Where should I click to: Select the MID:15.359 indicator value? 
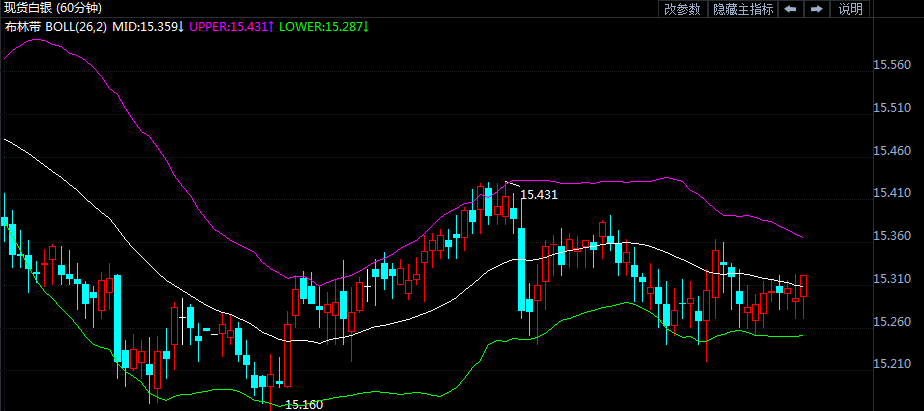click(x=148, y=25)
